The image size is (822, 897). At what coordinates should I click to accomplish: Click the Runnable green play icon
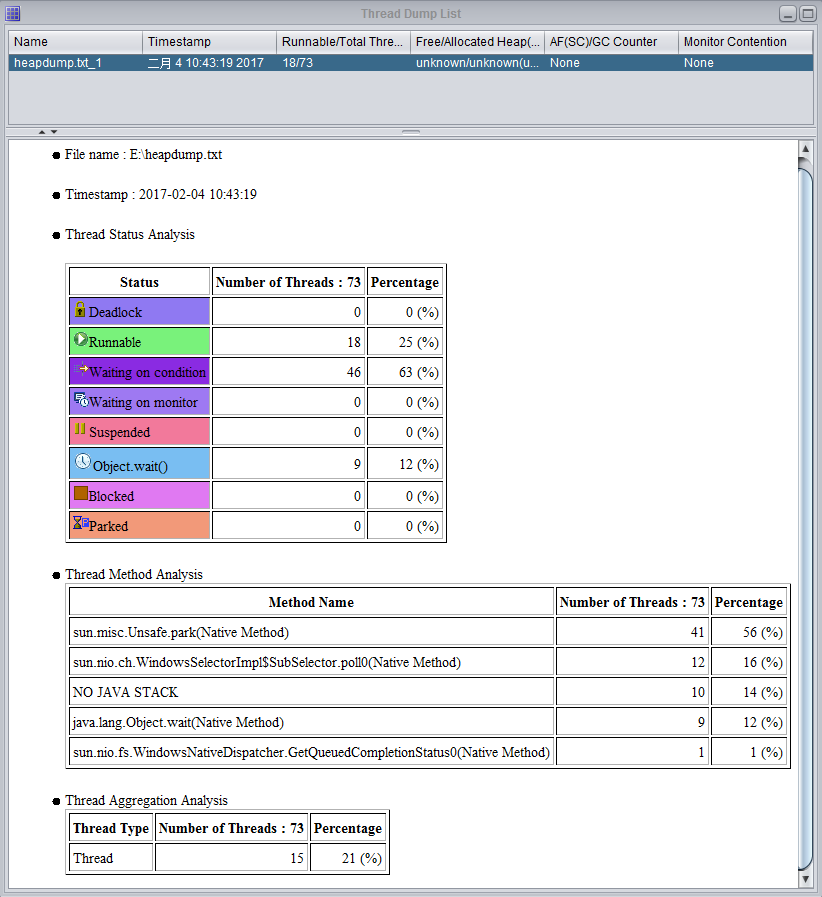point(81,340)
